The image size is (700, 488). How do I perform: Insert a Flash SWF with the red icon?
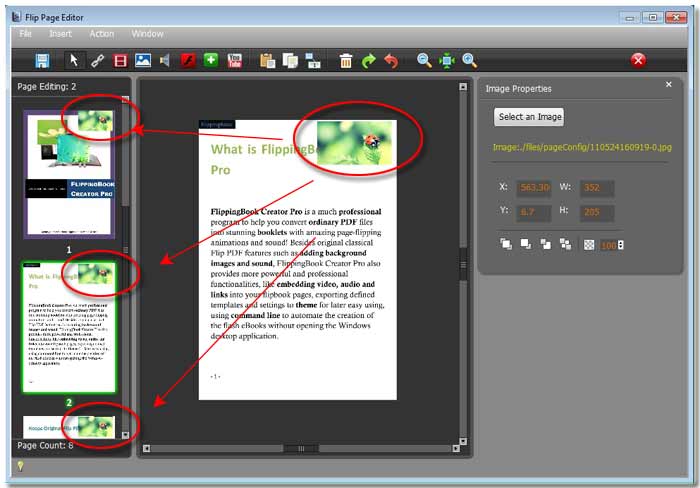point(188,60)
